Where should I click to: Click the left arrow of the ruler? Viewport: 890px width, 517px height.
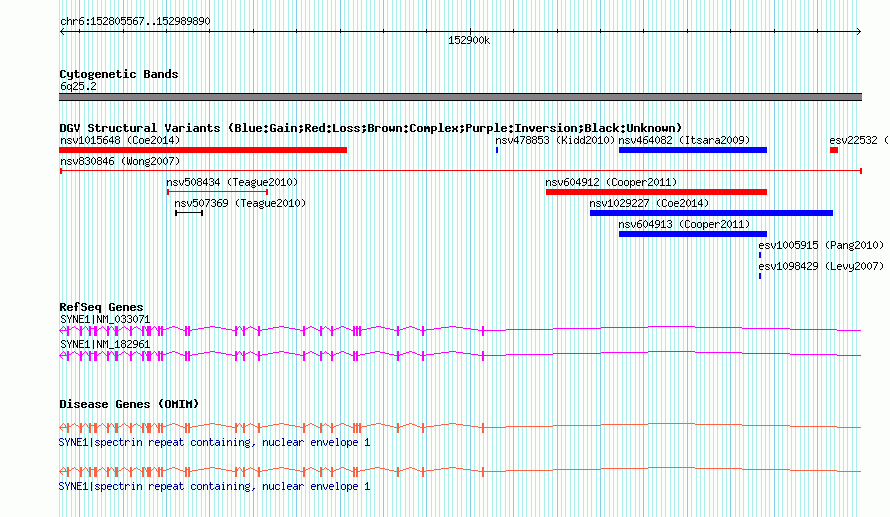tap(62, 32)
